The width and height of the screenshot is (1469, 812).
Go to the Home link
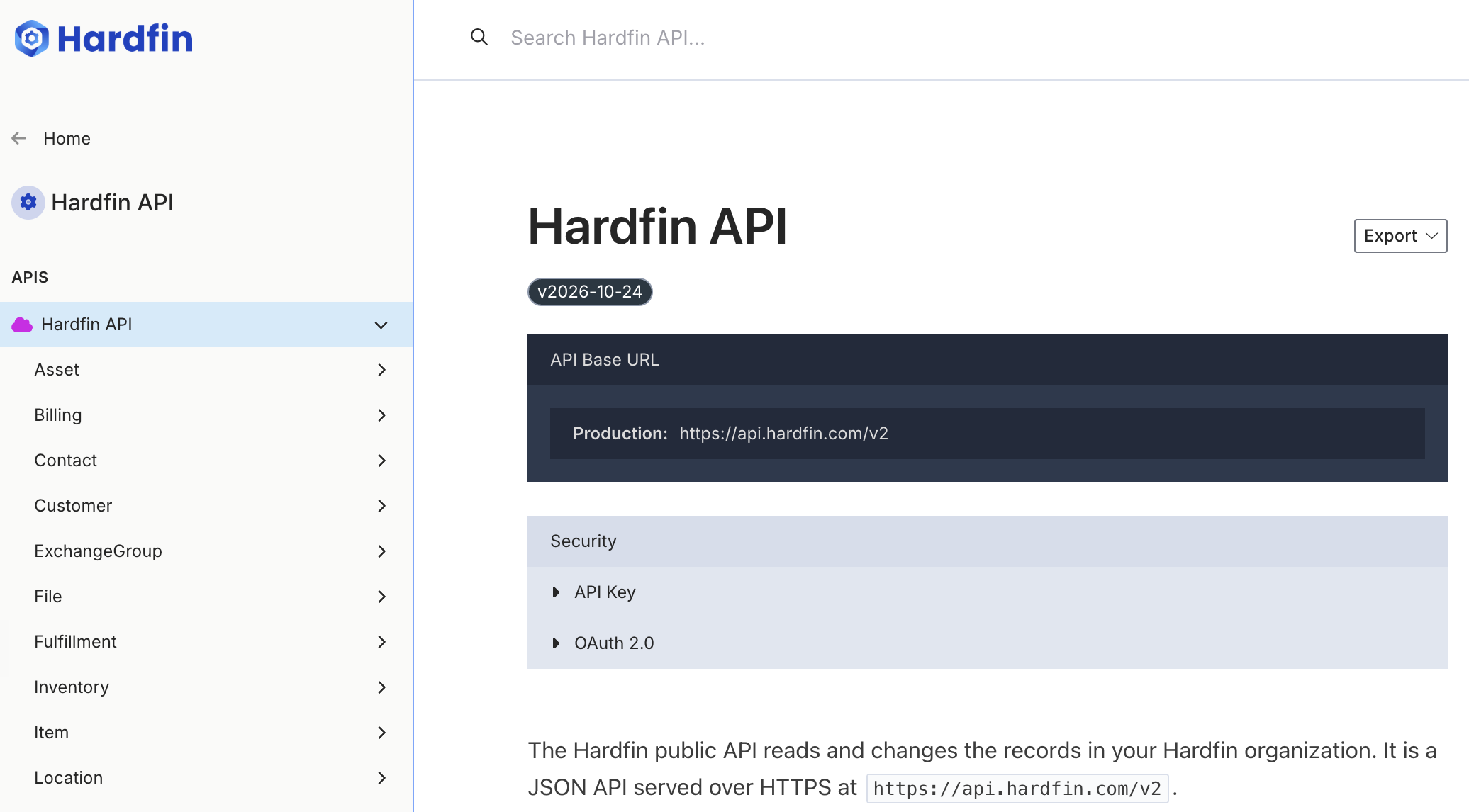[x=67, y=138]
